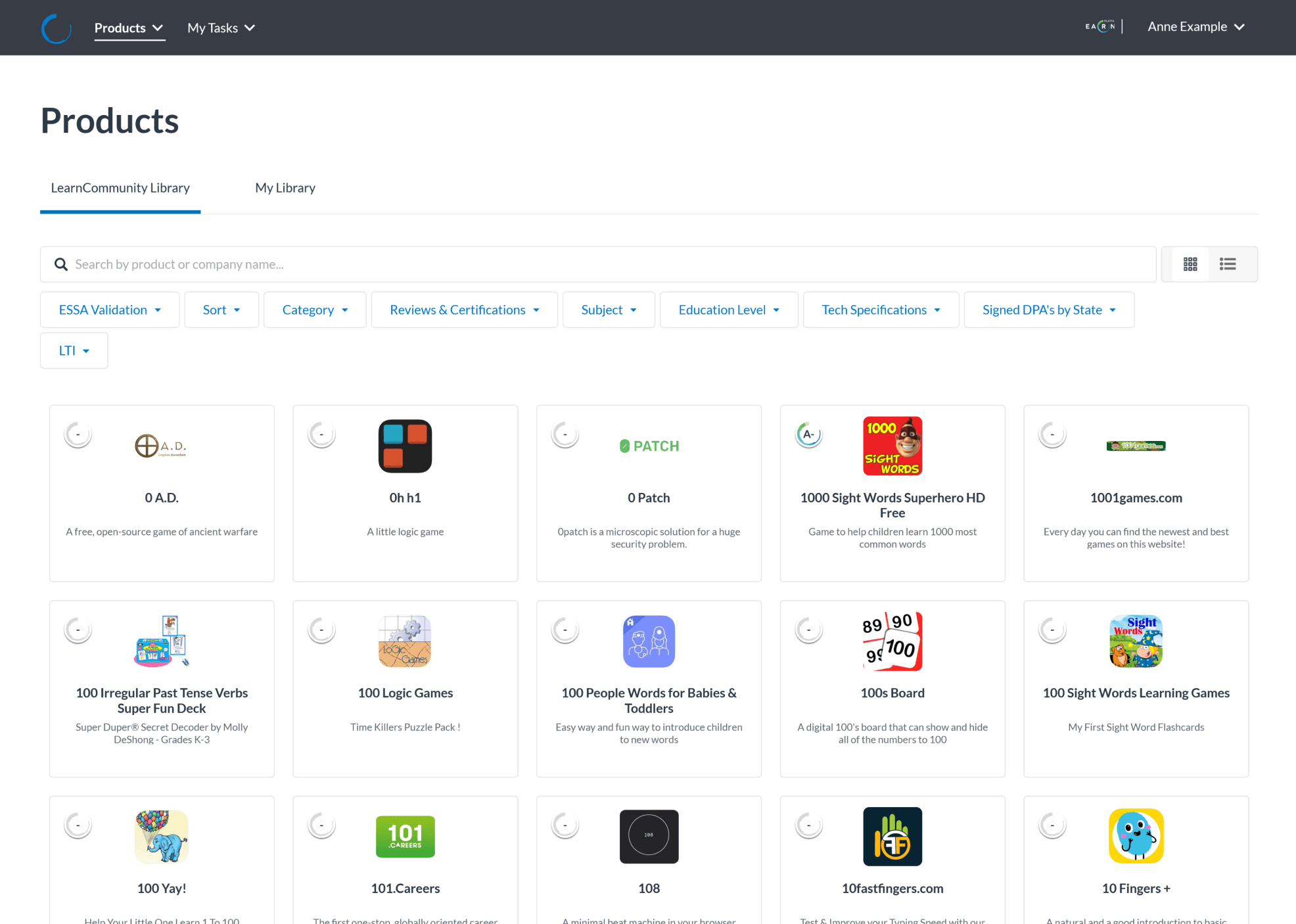The height and width of the screenshot is (924, 1296).
Task: Switch to grid view icon
Action: point(1190,264)
